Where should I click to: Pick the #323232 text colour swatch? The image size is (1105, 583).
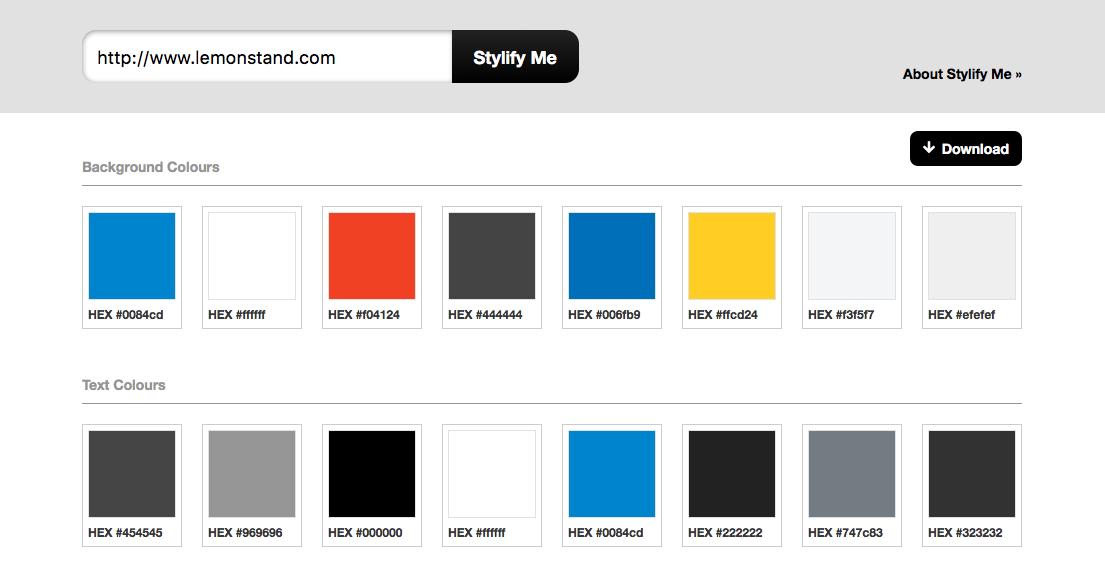(972, 474)
